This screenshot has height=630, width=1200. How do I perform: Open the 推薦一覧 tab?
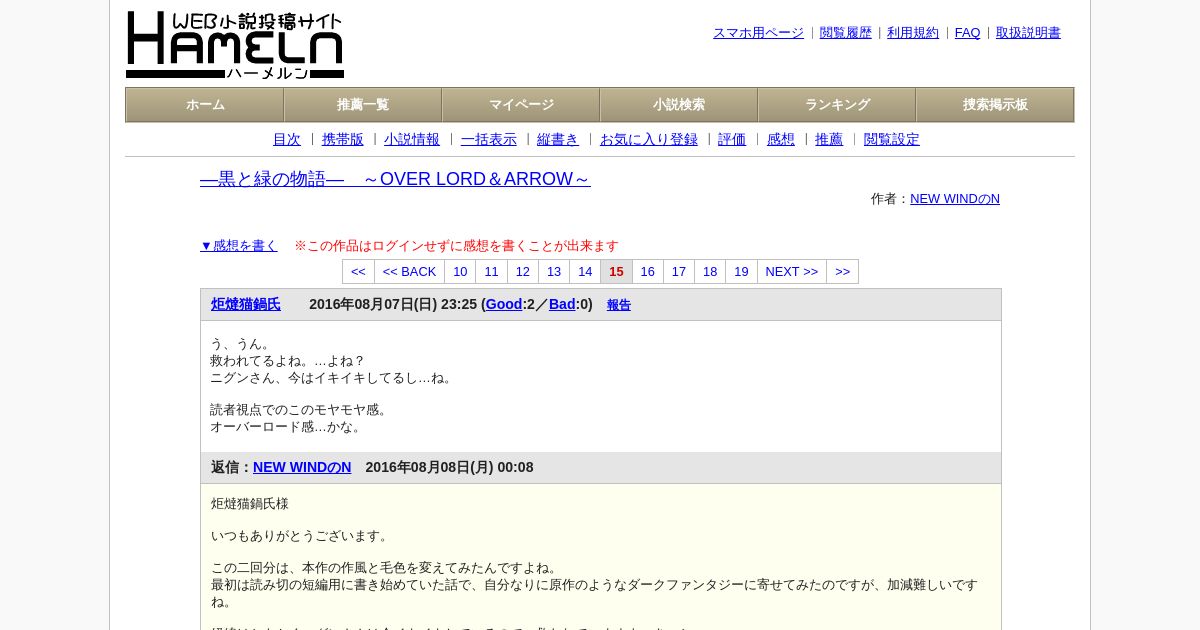[x=363, y=105]
